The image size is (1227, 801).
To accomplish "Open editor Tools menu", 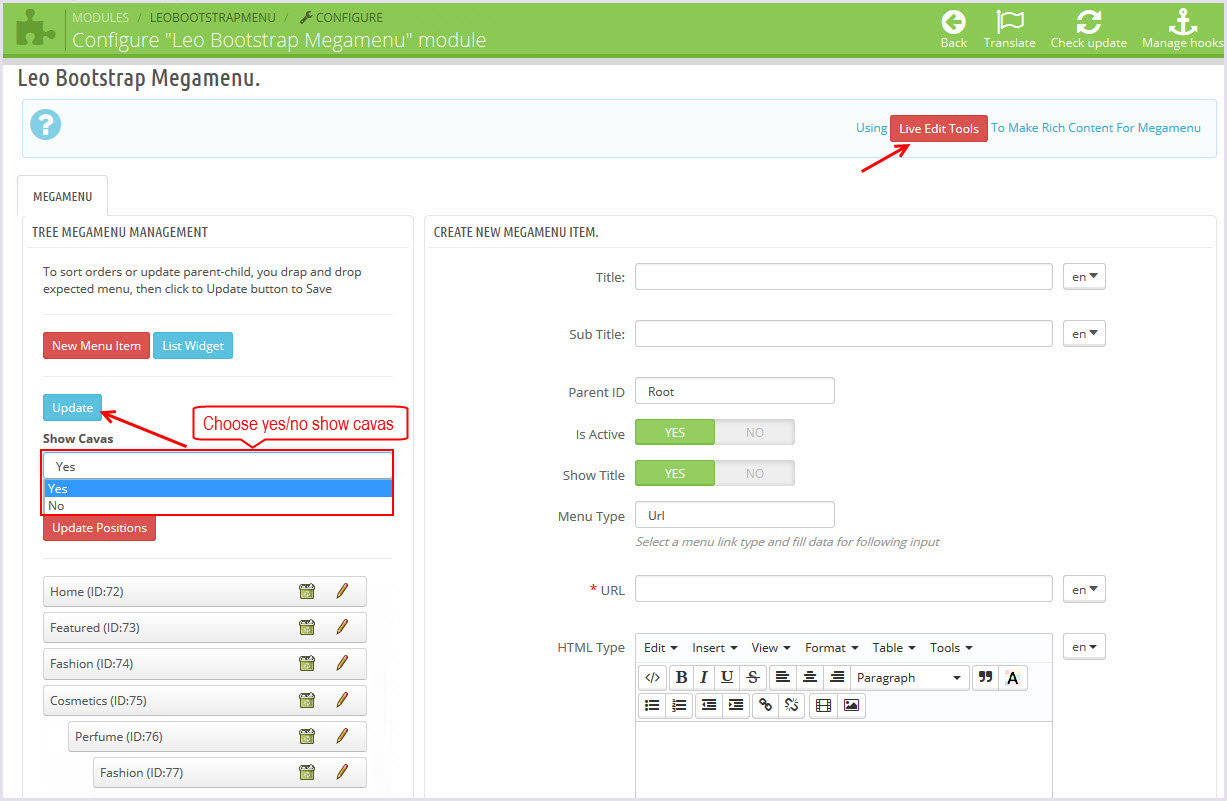I will tap(951, 647).
